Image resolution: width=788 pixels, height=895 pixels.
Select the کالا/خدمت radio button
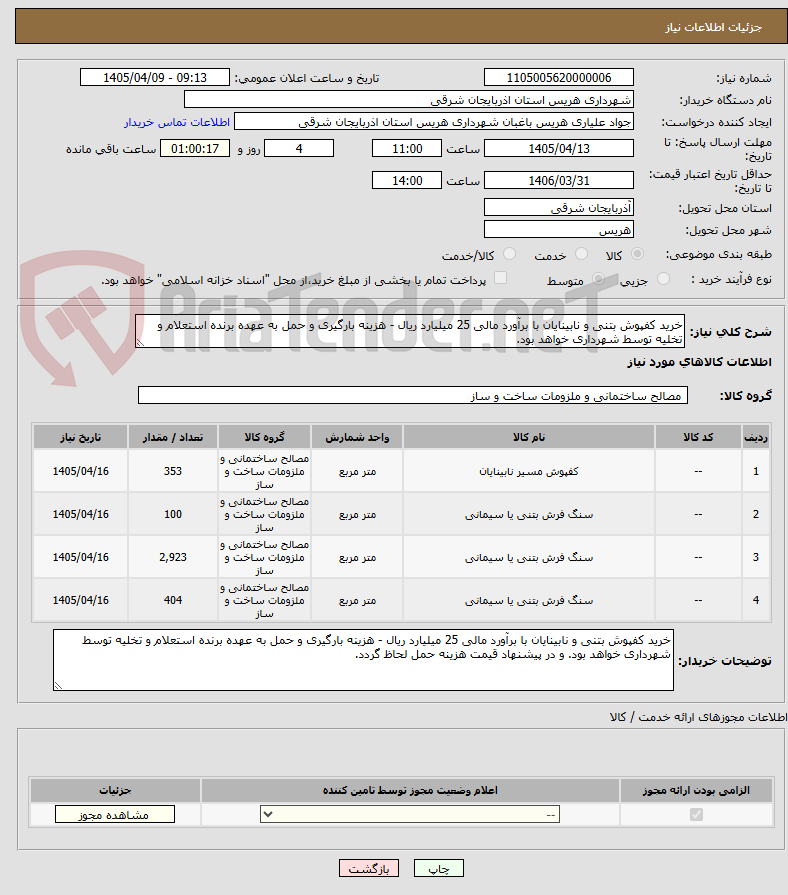(x=510, y=254)
